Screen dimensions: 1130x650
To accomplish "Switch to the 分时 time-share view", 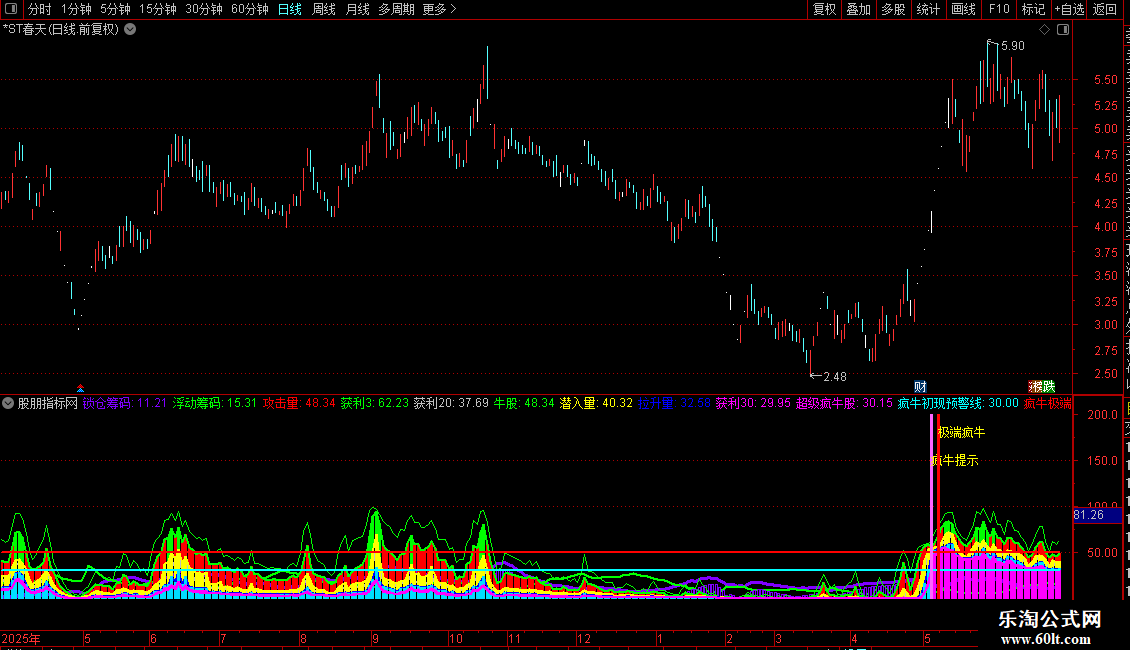I will coord(40,9).
